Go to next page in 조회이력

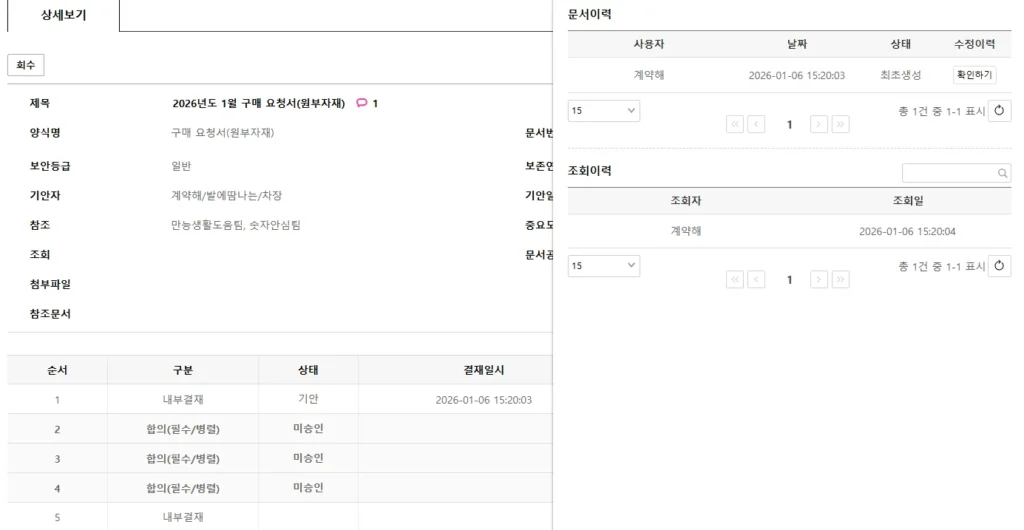tap(819, 279)
